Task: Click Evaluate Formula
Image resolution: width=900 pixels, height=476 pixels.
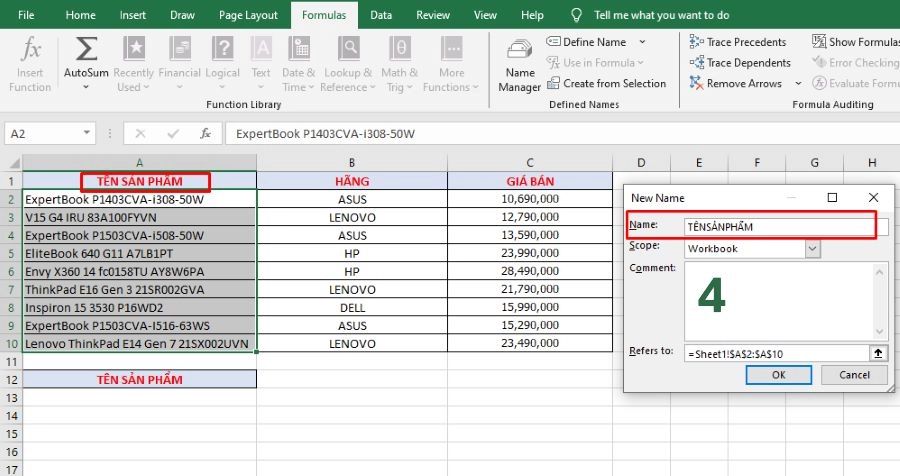Action: coord(855,83)
